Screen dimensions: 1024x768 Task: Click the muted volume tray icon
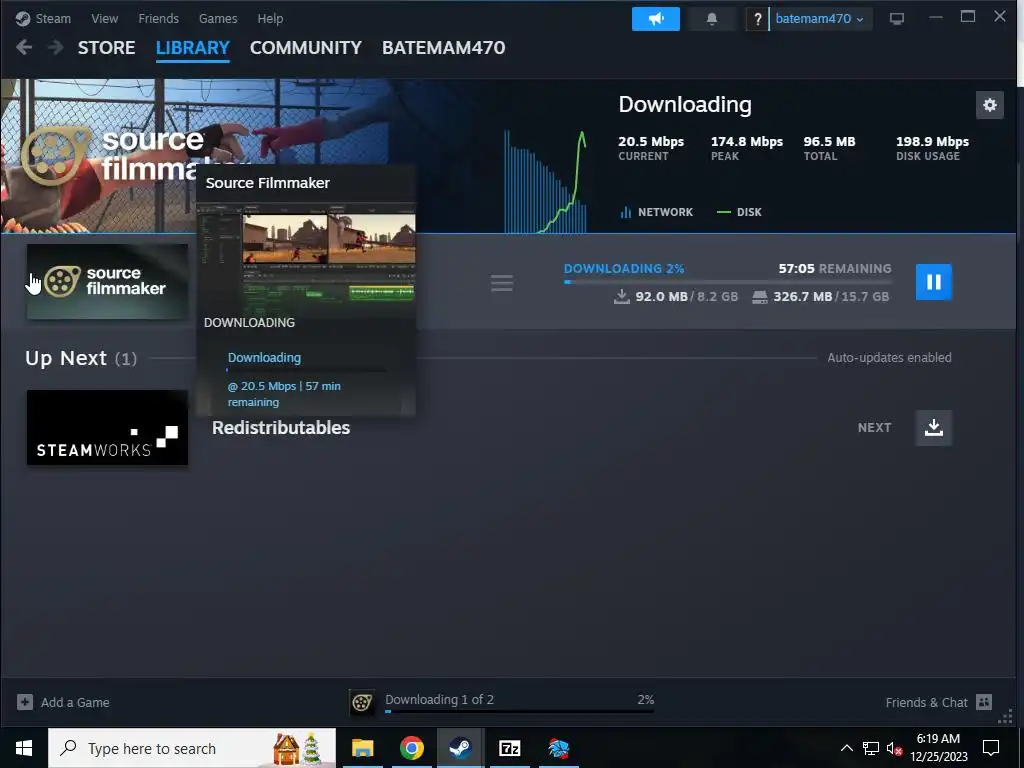[x=894, y=748]
